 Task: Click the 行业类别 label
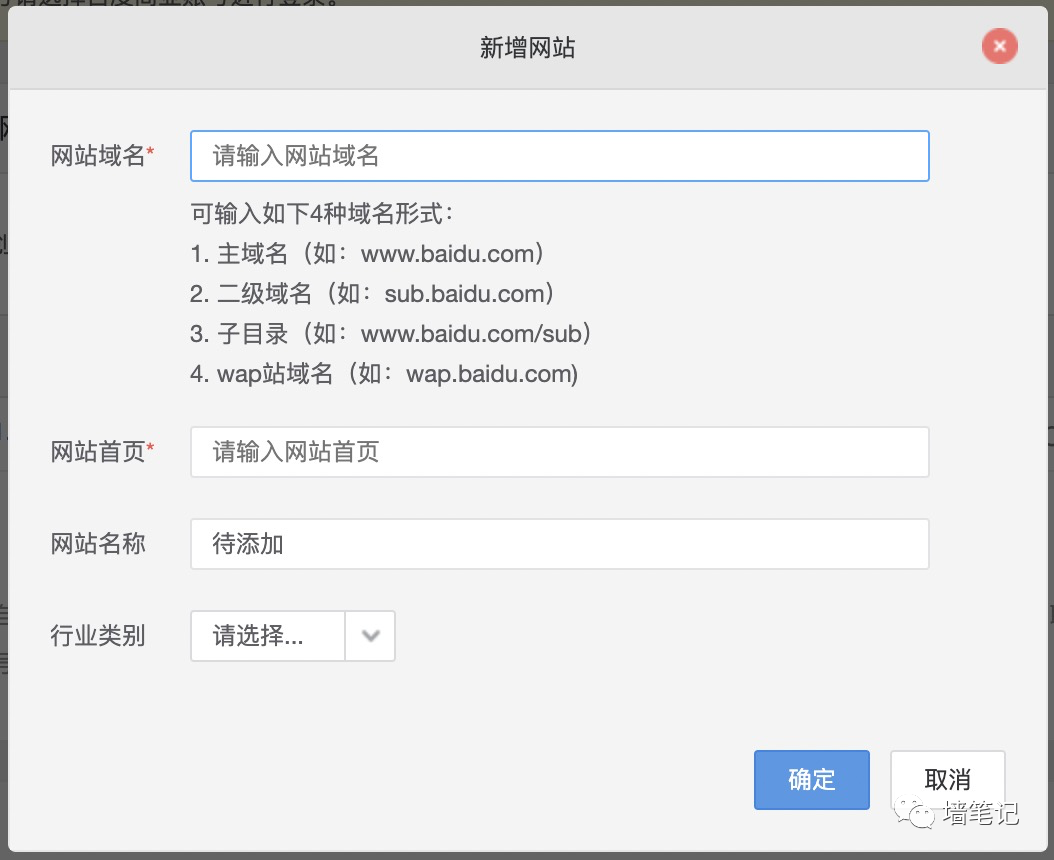(x=98, y=636)
